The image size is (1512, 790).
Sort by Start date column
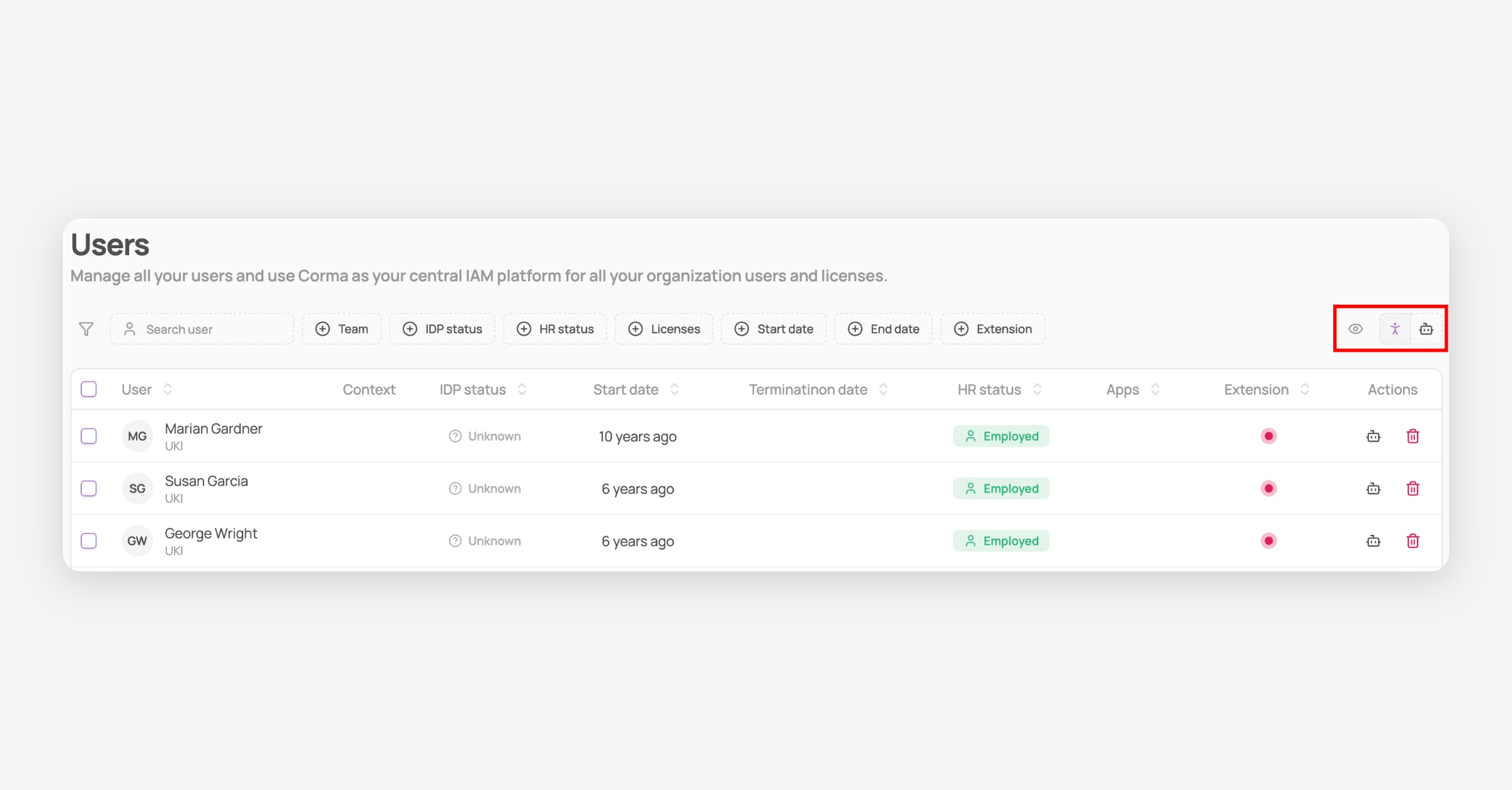(x=635, y=389)
